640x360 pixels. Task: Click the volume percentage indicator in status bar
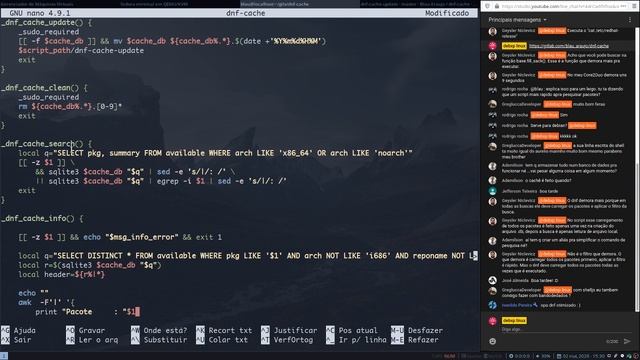click(x=543, y=356)
